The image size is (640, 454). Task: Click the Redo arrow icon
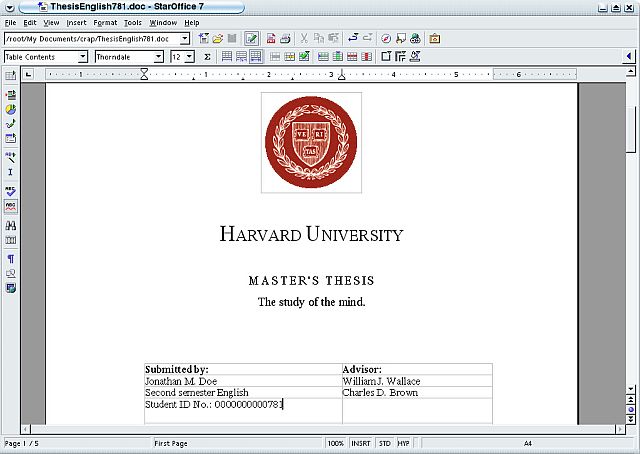pos(367,38)
